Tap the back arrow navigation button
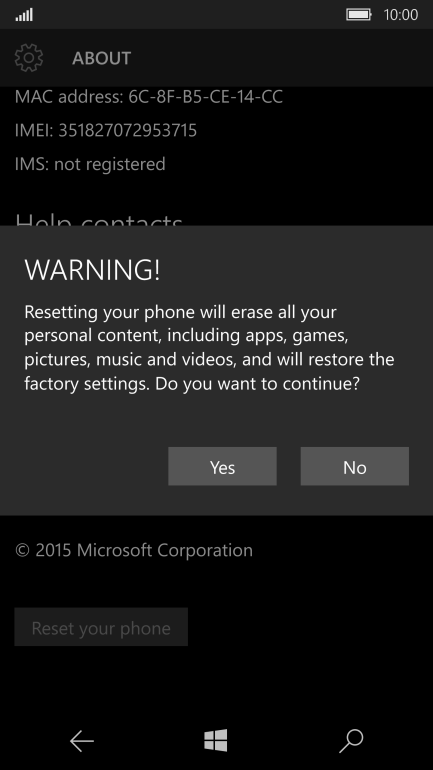433x770 pixels. [81, 741]
